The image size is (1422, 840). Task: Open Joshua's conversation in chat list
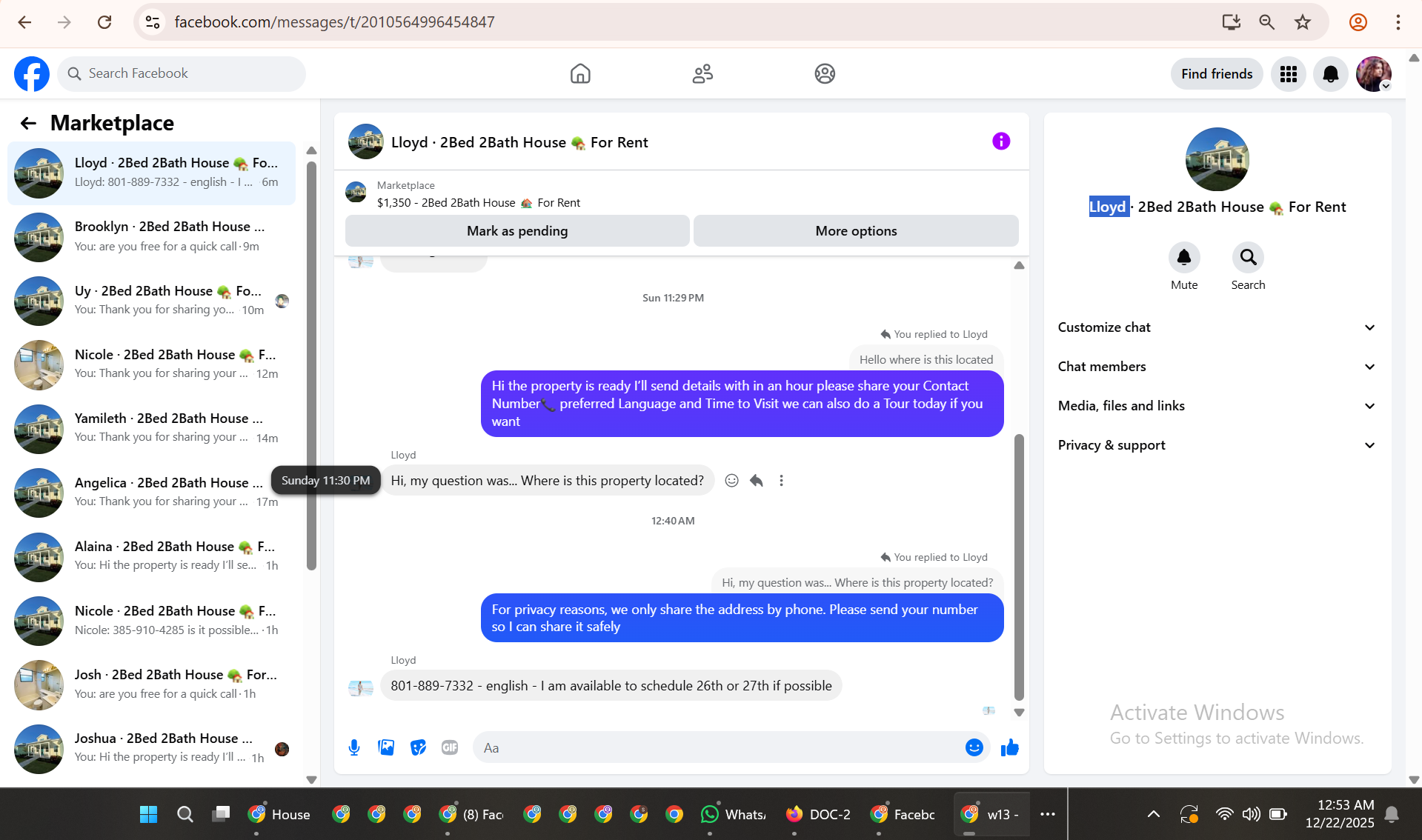point(151,749)
